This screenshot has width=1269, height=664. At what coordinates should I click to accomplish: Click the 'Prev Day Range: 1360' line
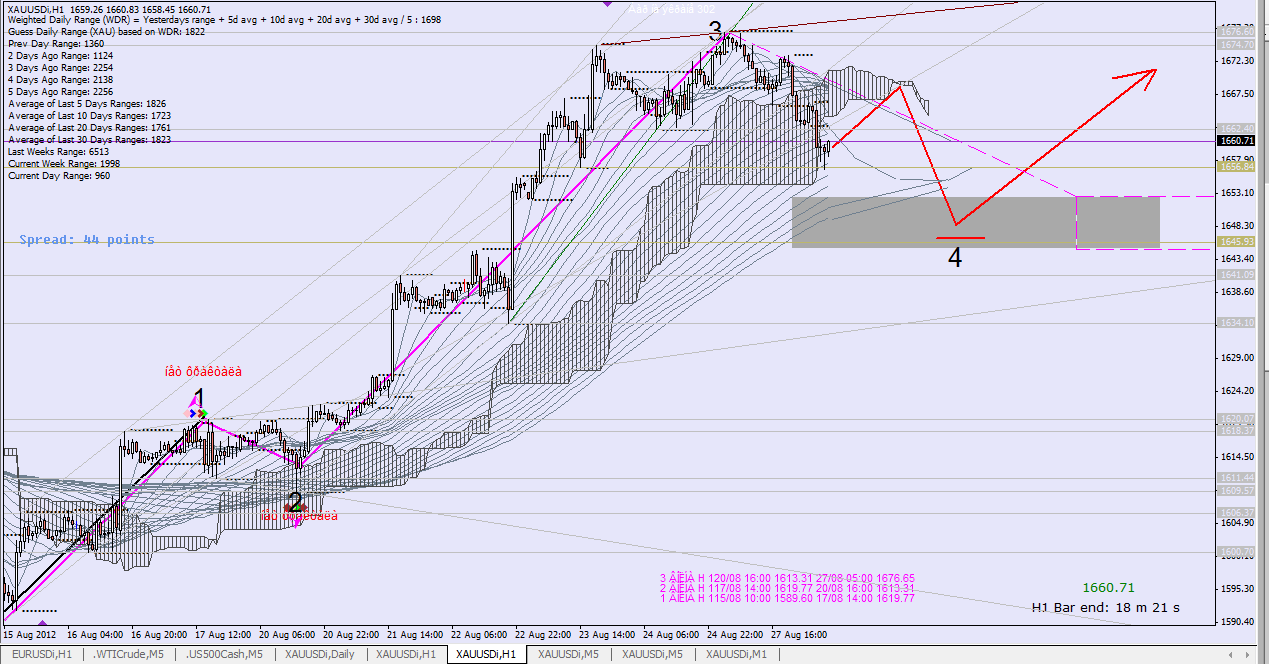[56, 44]
